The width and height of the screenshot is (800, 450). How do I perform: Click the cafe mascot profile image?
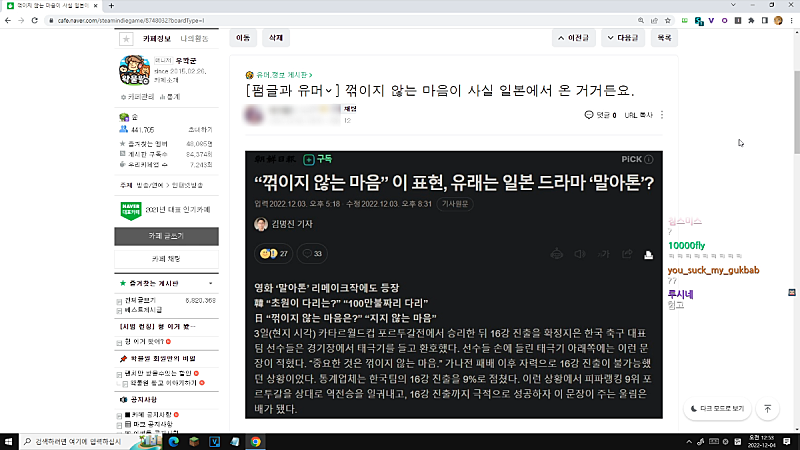click(x=134, y=70)
